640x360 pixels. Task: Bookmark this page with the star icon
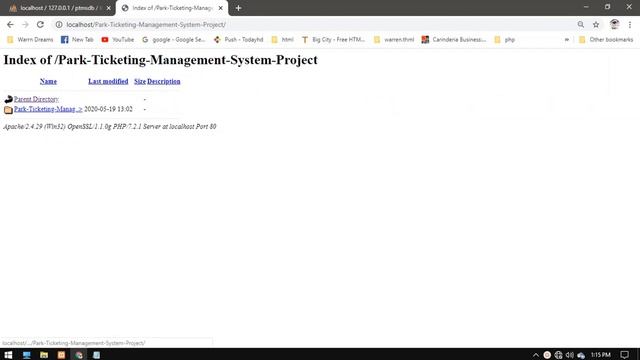(596, 24)
